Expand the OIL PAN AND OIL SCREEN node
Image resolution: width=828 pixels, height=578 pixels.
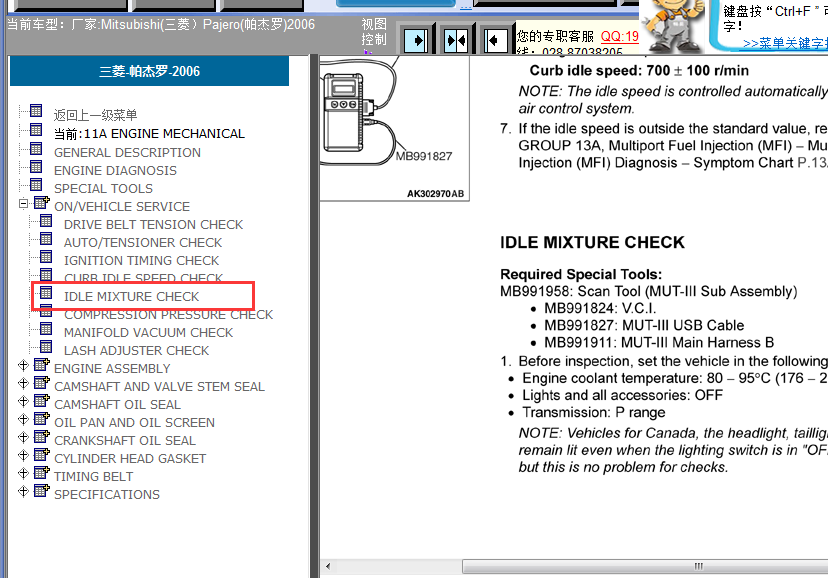23,419
